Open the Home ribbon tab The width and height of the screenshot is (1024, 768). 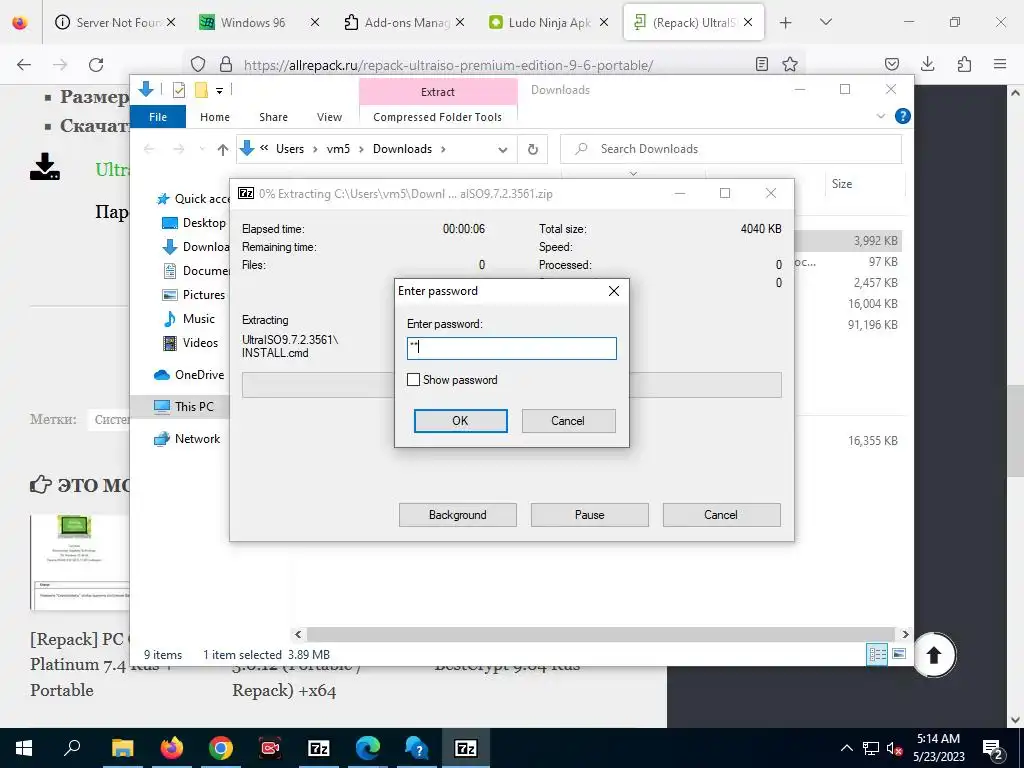[x=215, y=117]
